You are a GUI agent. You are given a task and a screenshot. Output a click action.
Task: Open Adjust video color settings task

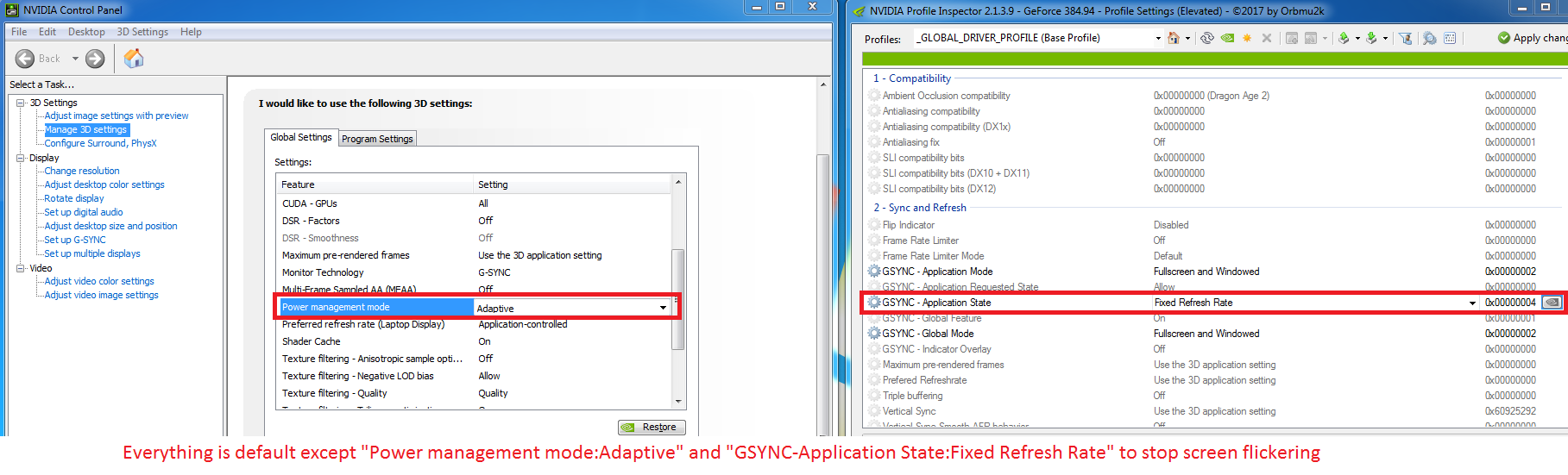(99, 281)
